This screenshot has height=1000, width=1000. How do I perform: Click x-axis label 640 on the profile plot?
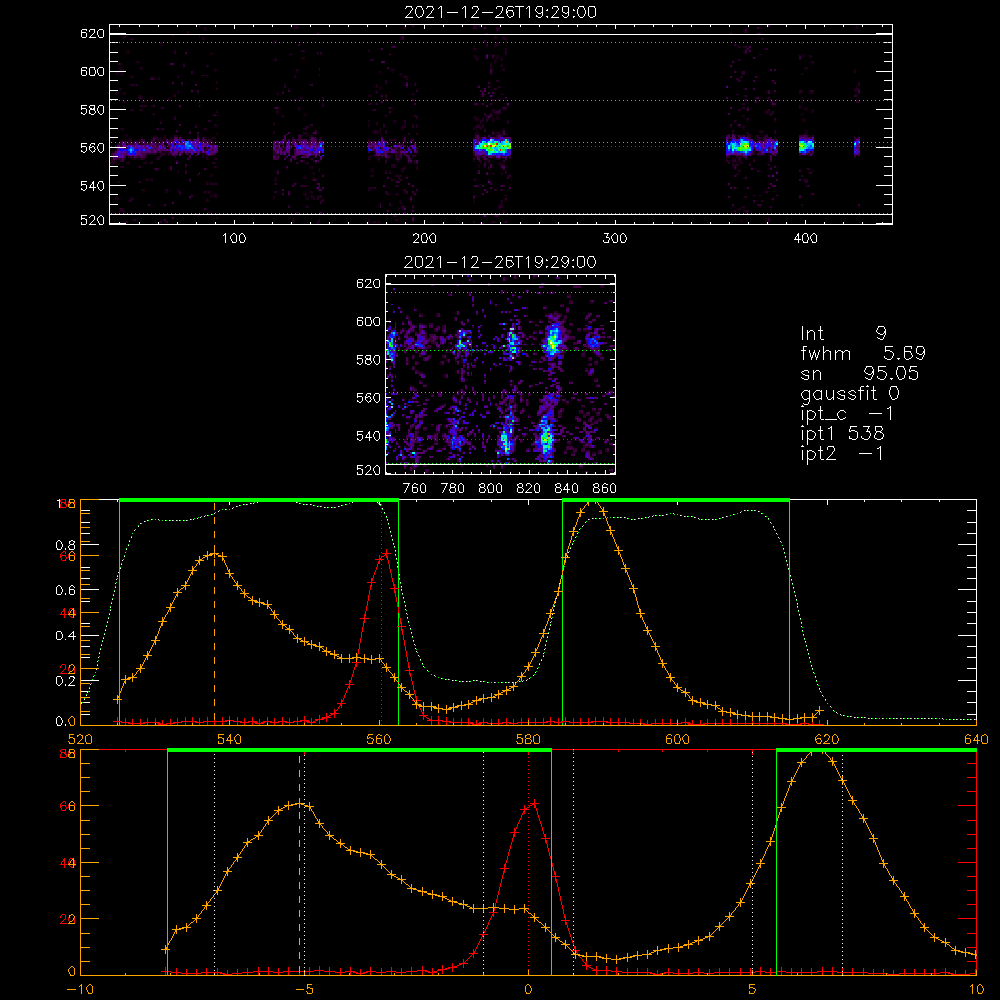976,740
